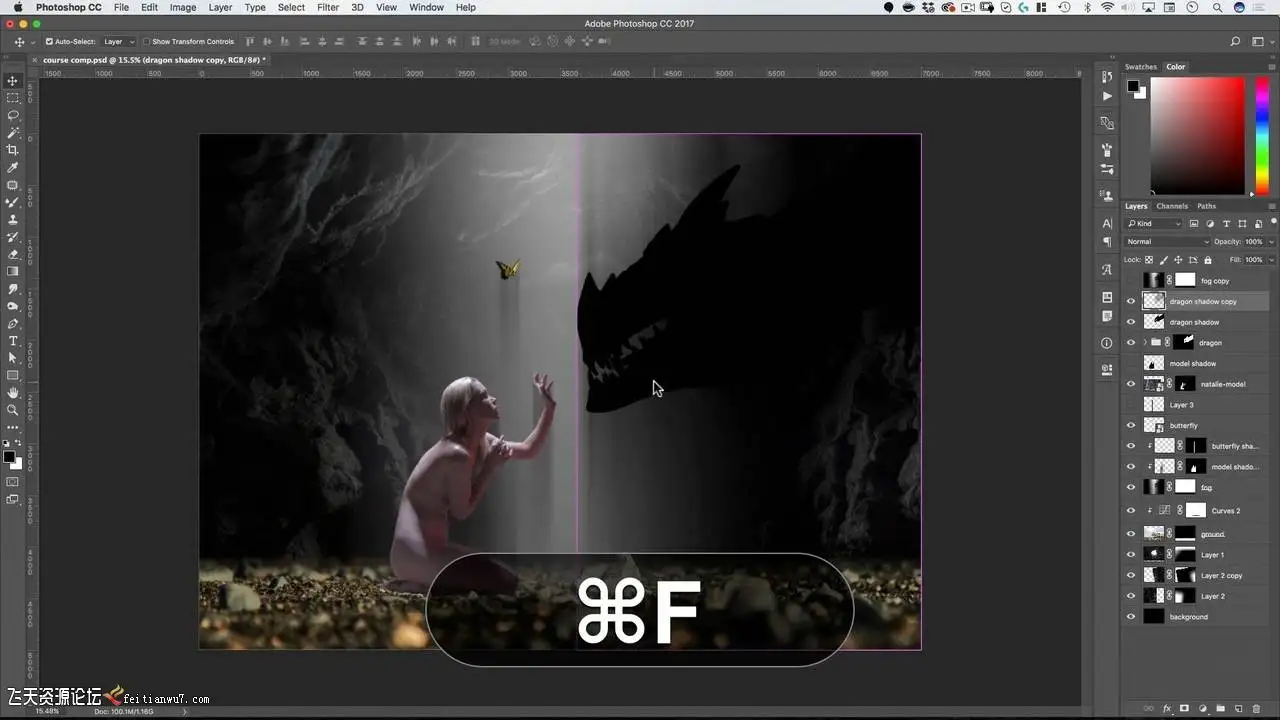Hide the butterfly layer
Image resolution: width=1280 pixels, height=720 pixels.
(1131, 425)
